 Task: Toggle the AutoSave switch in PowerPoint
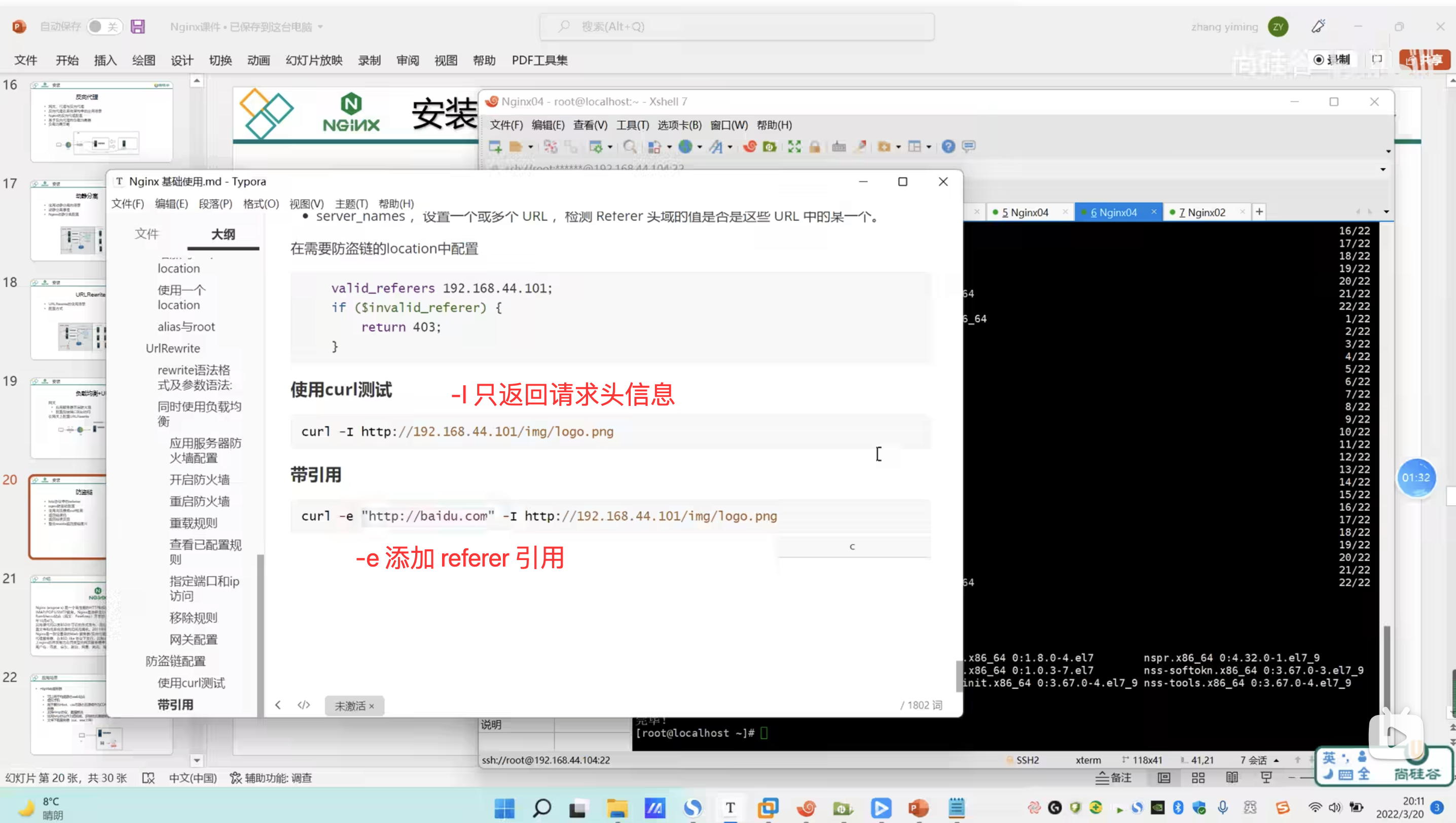tap(104, 26)
